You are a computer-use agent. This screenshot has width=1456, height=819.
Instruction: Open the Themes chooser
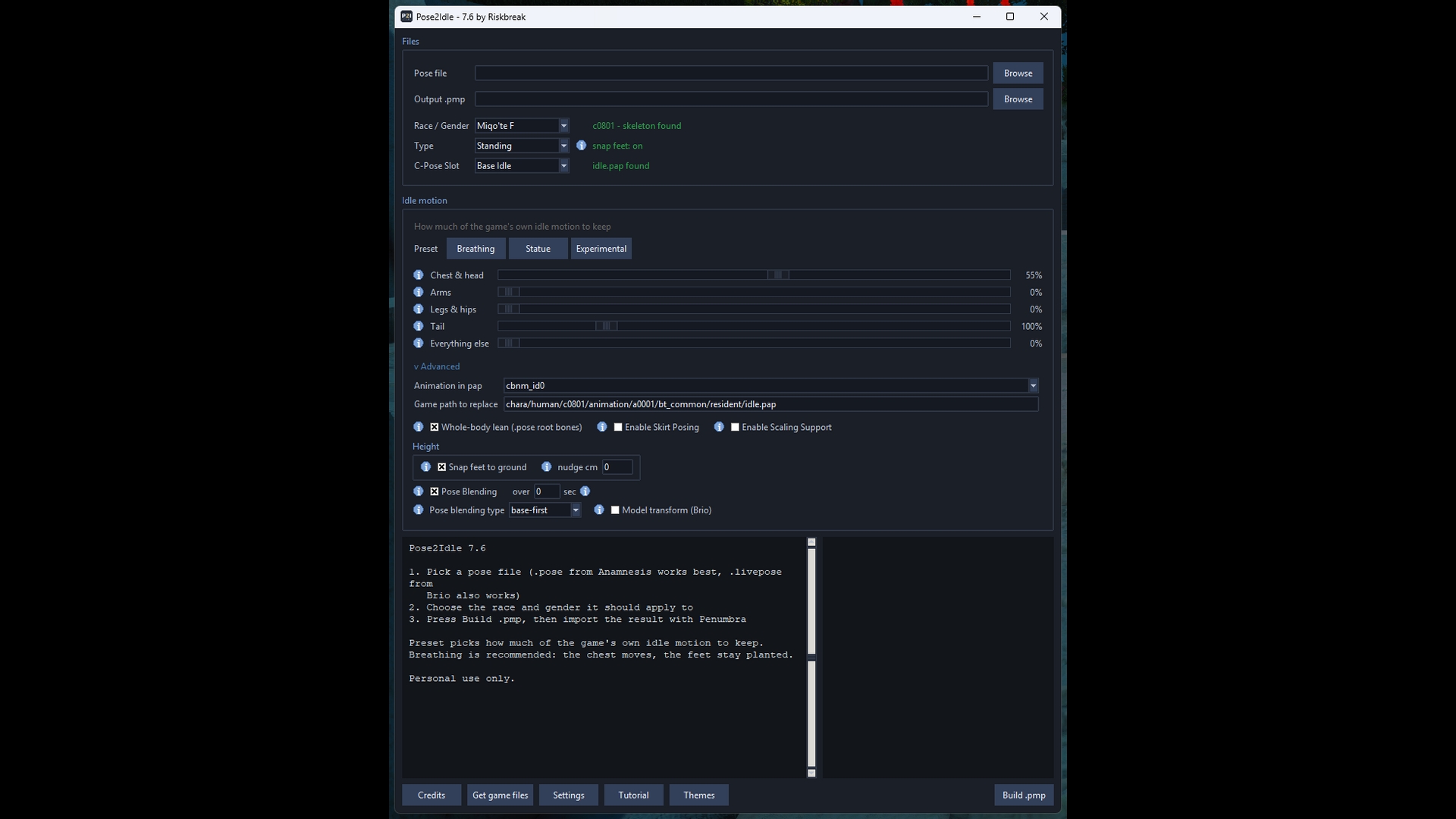coord(699,795)
